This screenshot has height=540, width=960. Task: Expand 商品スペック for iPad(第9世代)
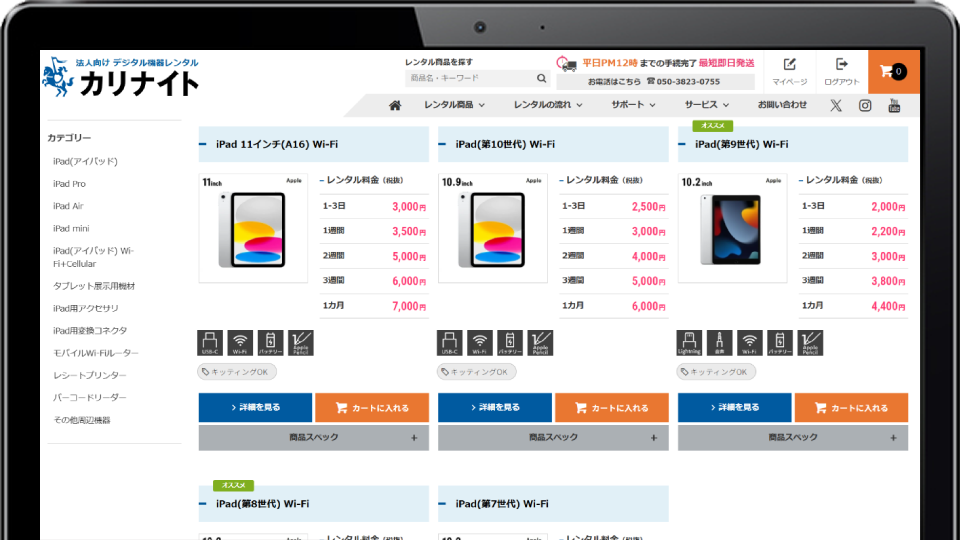point(792,437)
